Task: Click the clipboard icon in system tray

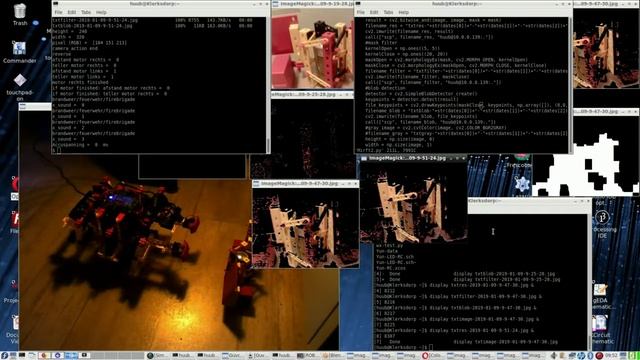Action: [562, 356]
